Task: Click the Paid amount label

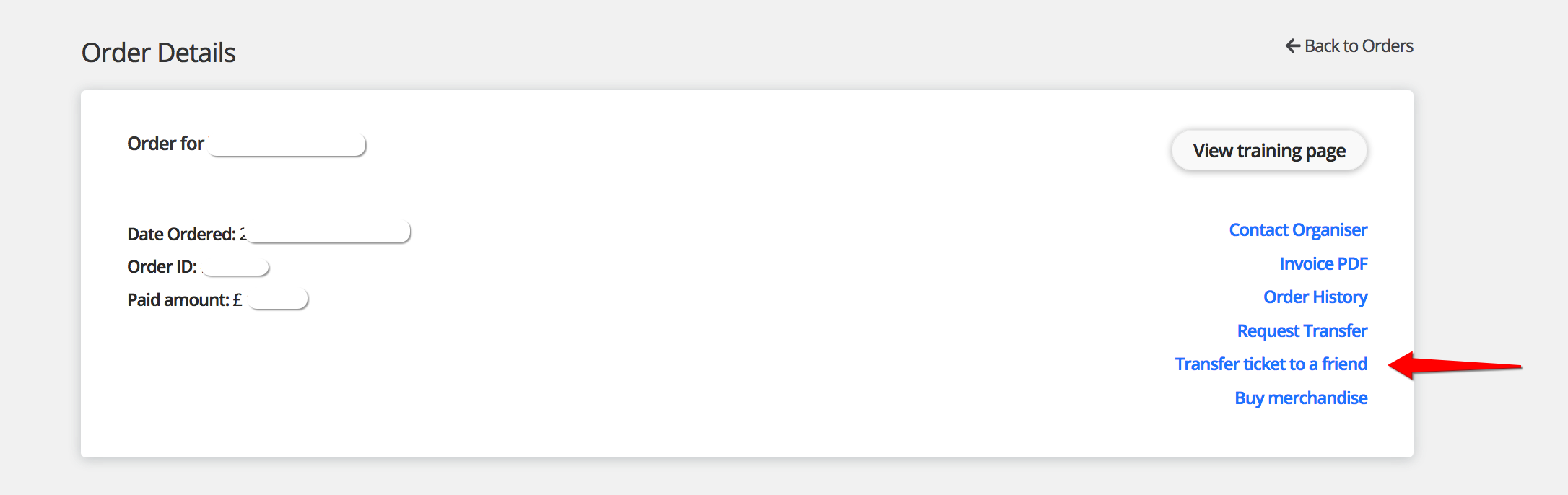Action: 178,300
